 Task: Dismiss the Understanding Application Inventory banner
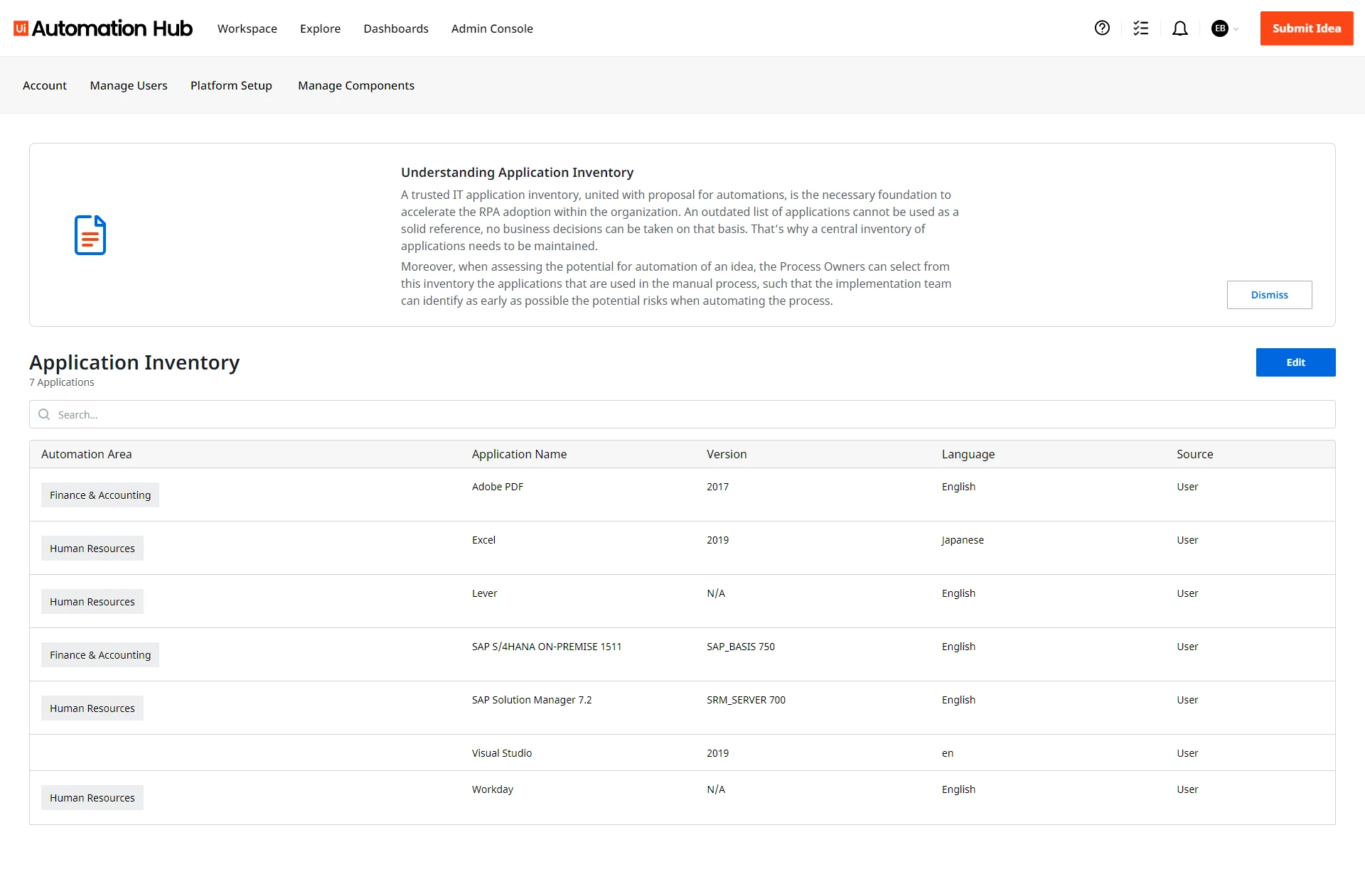point(1270,295)
